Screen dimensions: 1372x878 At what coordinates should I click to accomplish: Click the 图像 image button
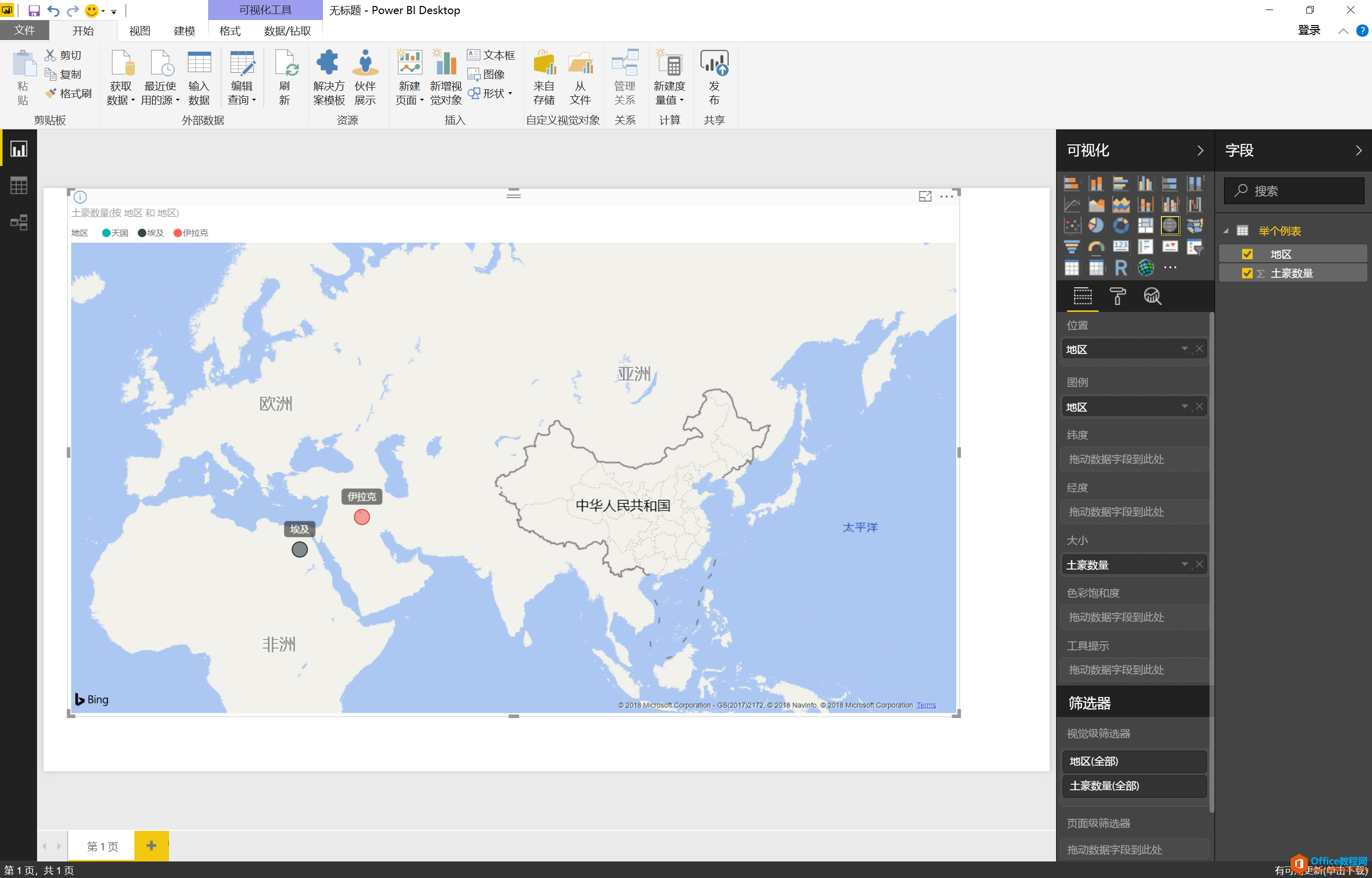point(486,74)
